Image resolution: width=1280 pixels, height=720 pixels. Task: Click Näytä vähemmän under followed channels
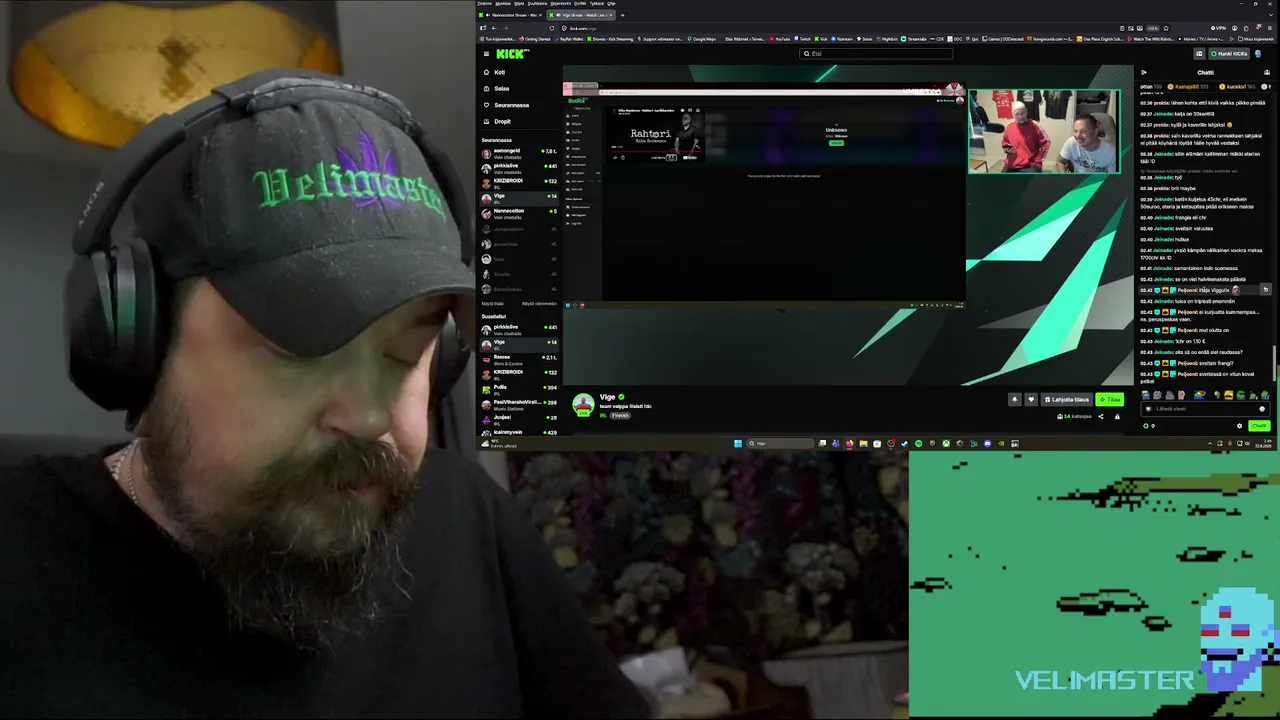(x=539, y=303)
